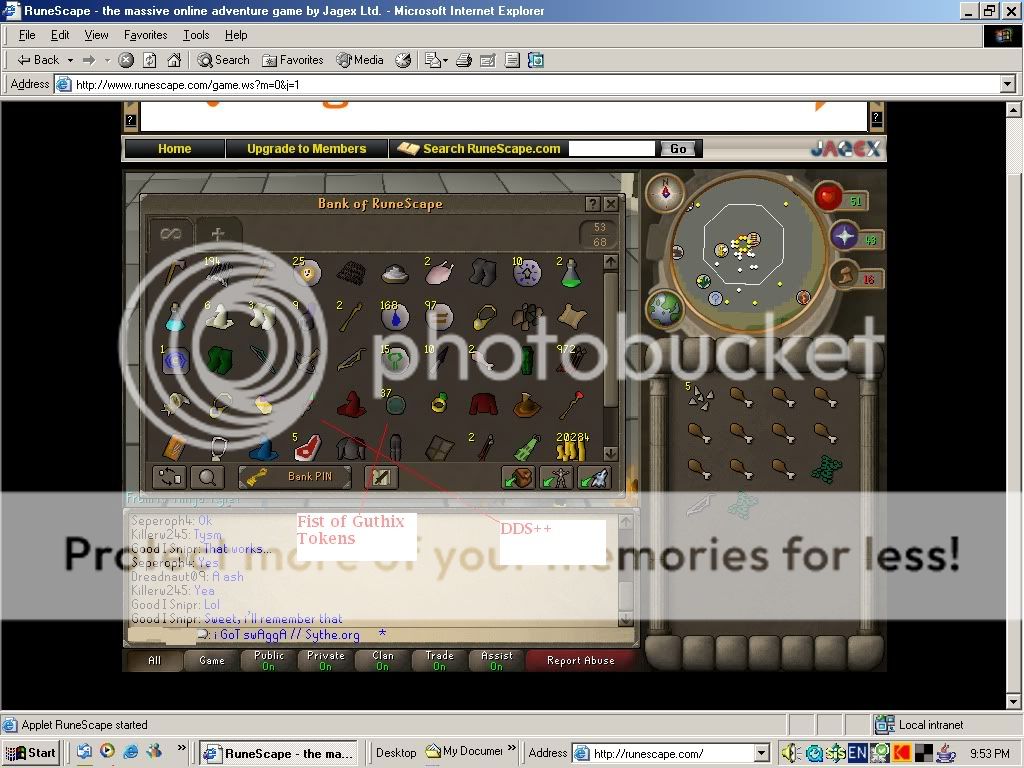Toggle the Public chat filter
1024x768 pixels.
click(x=268, y=661)
